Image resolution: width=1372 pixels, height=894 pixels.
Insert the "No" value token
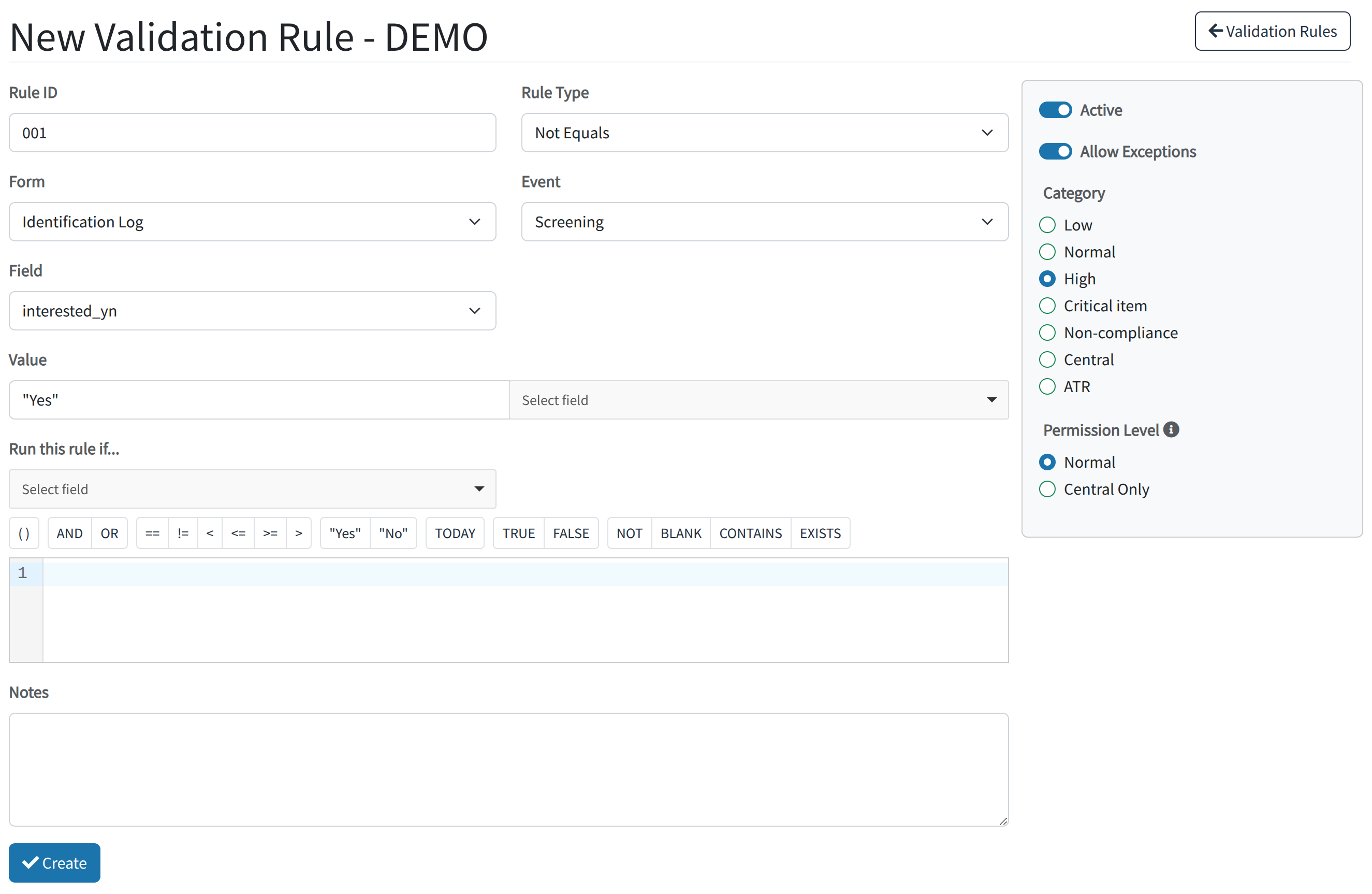point(393,533)
